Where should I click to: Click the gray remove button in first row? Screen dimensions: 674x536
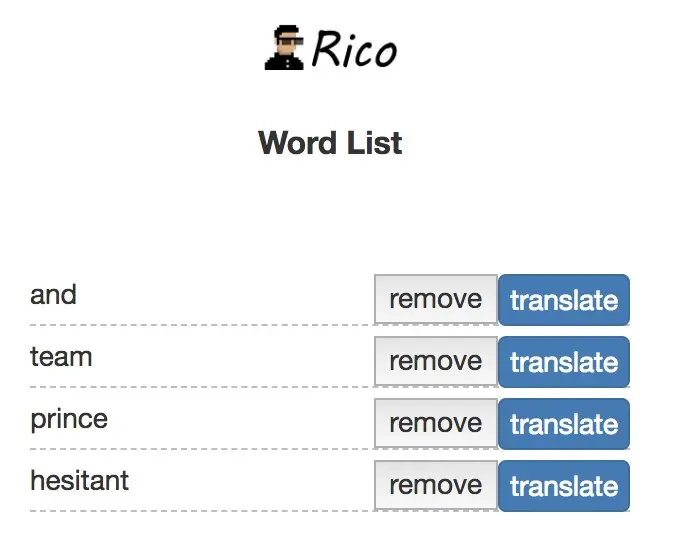coord(436,299)
